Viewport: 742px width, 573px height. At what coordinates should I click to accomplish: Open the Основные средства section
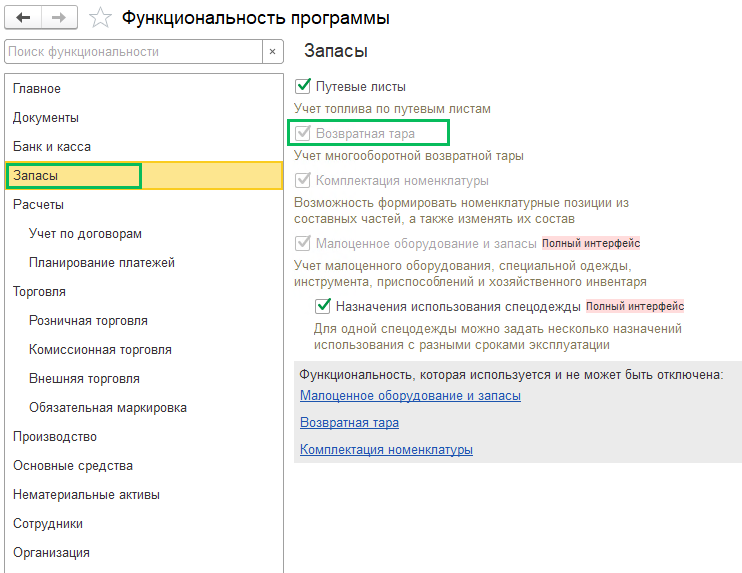coord(144,466)
